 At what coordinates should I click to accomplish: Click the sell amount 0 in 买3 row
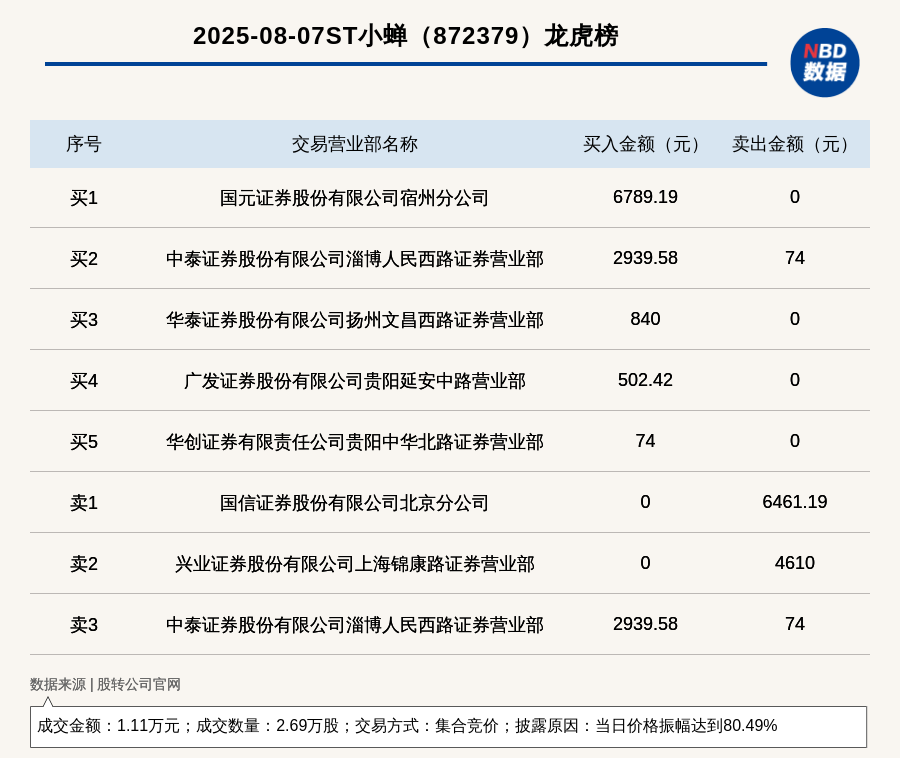[x=794, y=318]
